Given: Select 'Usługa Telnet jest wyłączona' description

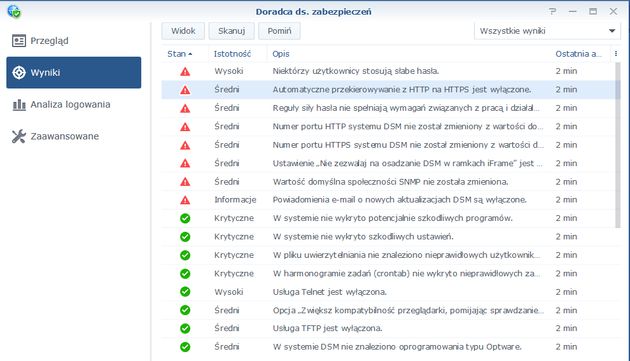Looking at the screenshot, I should [x=329, y=292].
